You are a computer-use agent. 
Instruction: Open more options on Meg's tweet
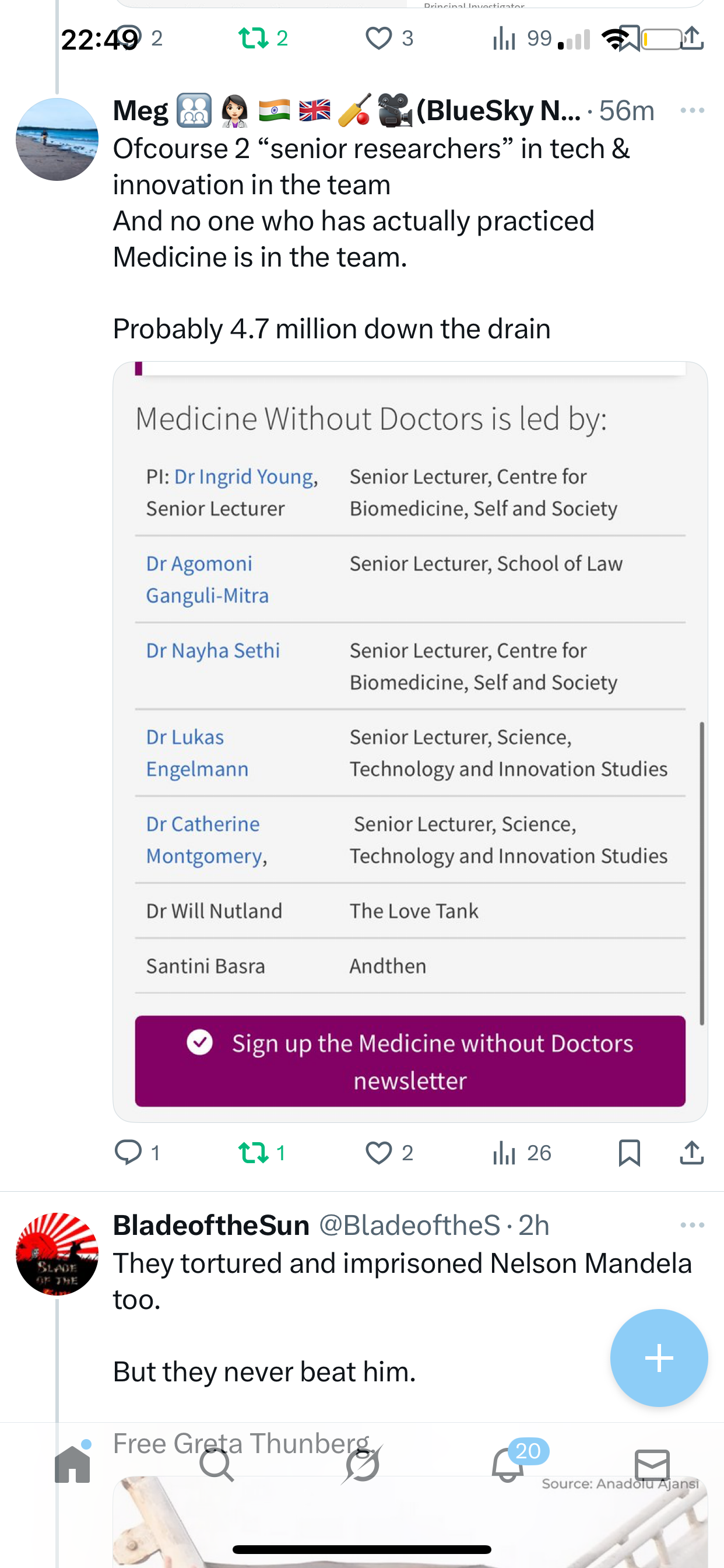692,110
